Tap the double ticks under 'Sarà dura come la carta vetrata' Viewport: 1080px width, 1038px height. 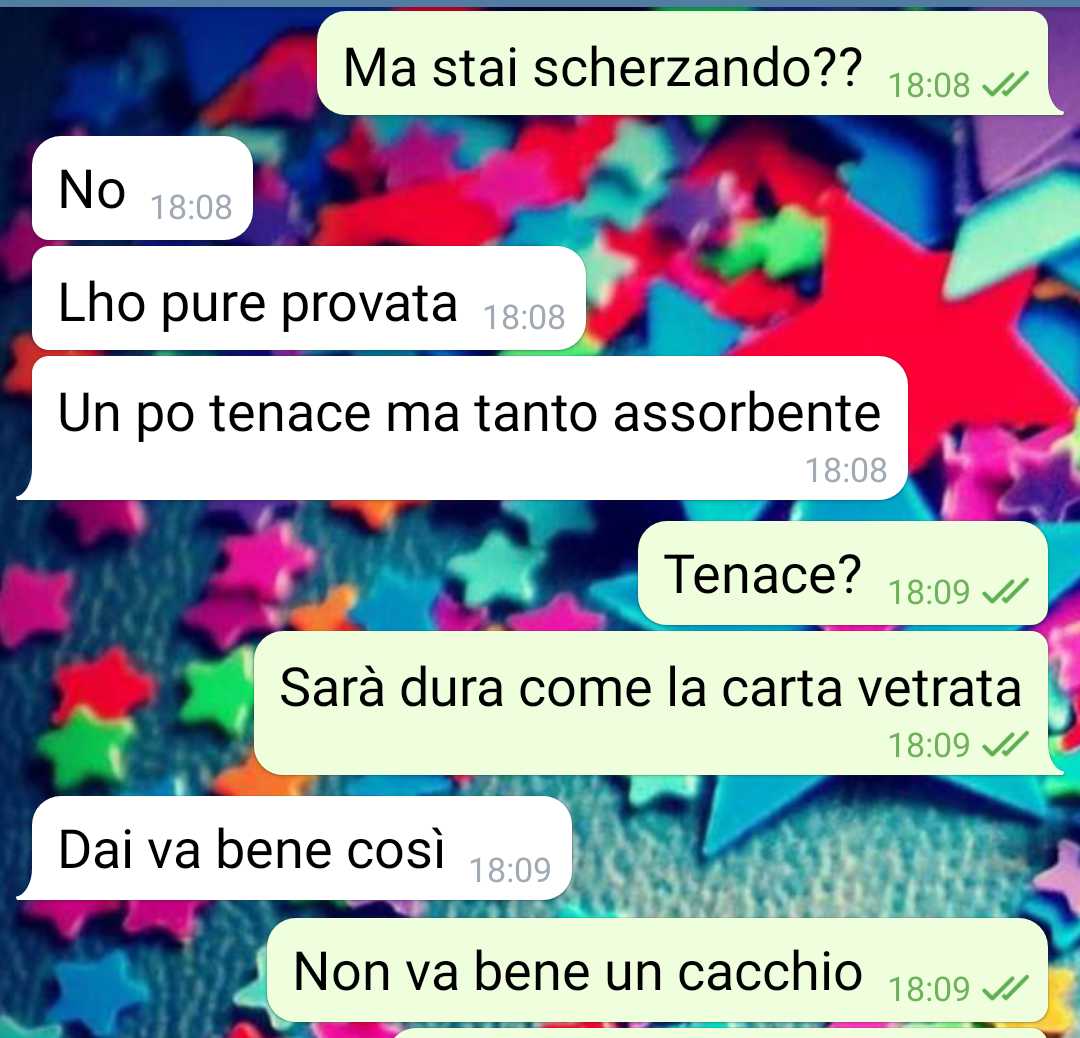(1005, 744)
